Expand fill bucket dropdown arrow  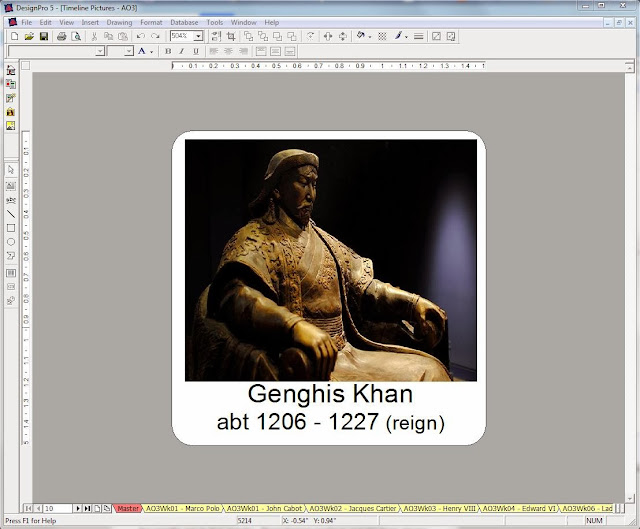click(x=370, y=37)
